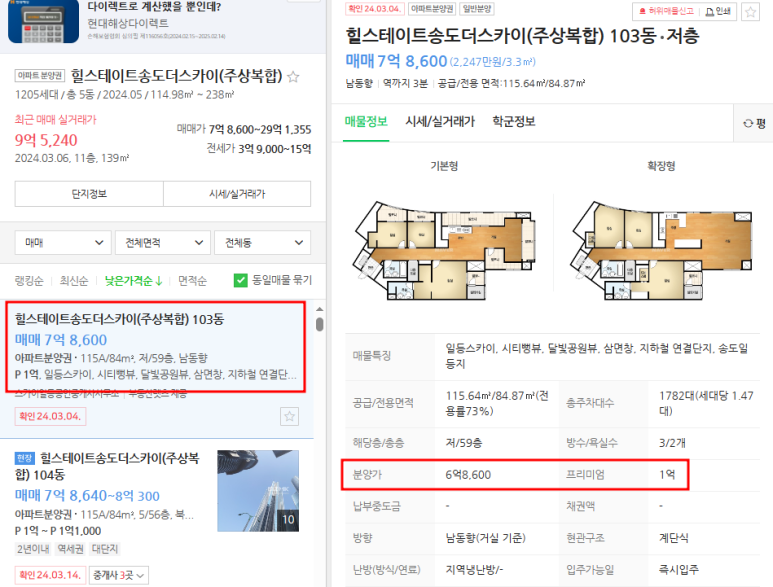The width and height of the screenshot is (773, 587).
Task: Click the 분양가 6억8,600 value
Action: click(x=468, y=475)
